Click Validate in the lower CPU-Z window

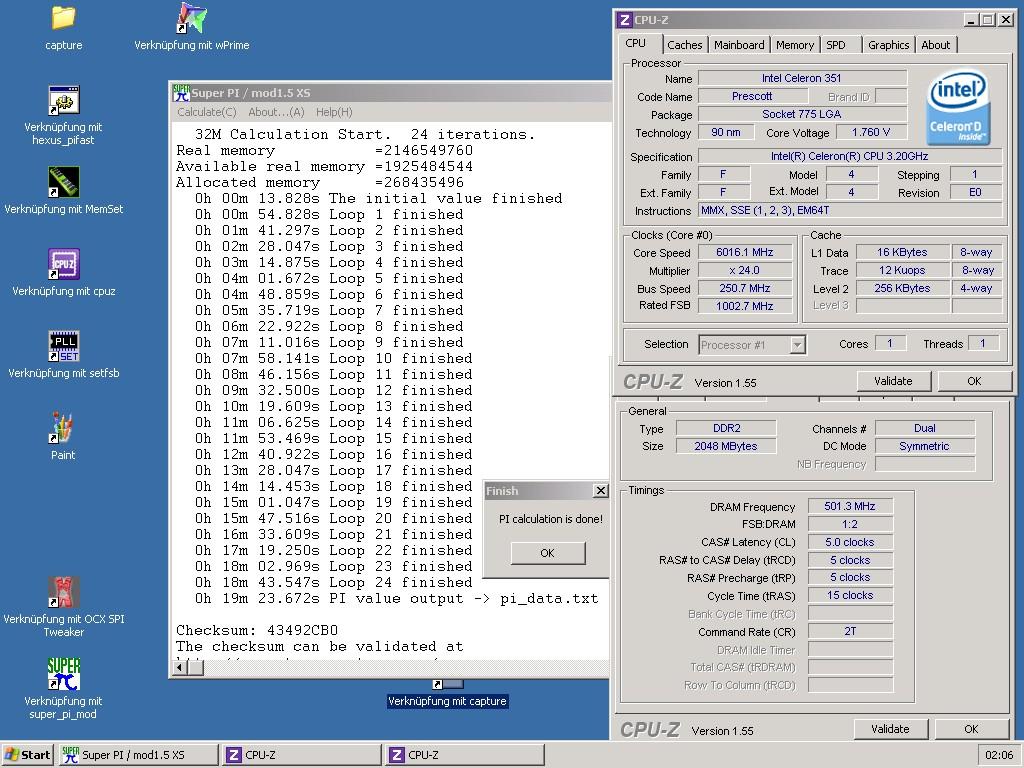tap(889, 729)
